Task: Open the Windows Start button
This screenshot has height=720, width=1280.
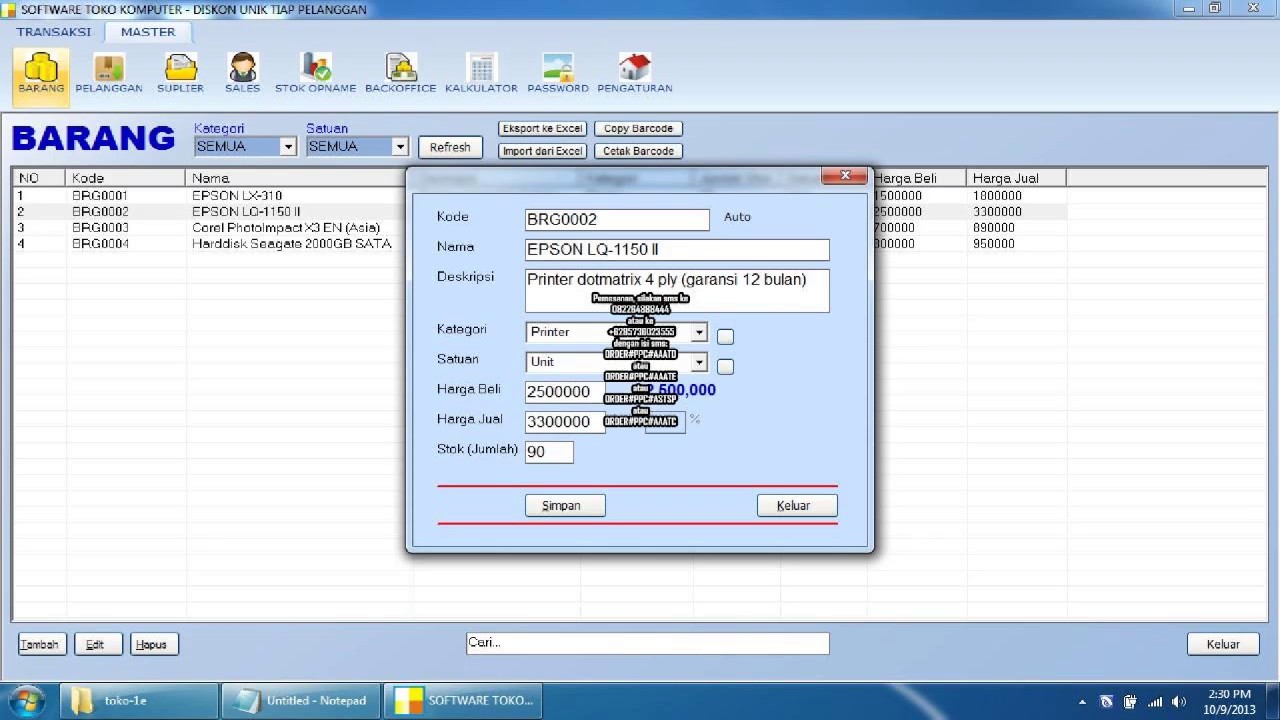Action: point(27,700)
